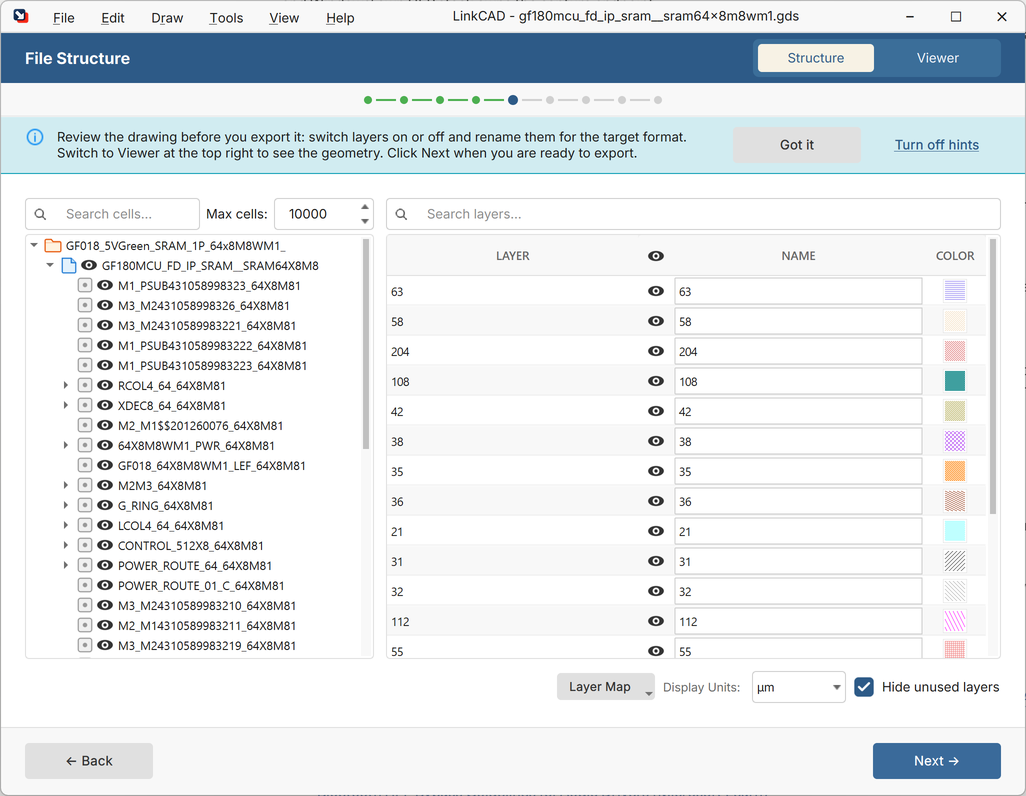Click the info hint icon
The width and height of the screenshot is (1026, 796).
(35, 137)
